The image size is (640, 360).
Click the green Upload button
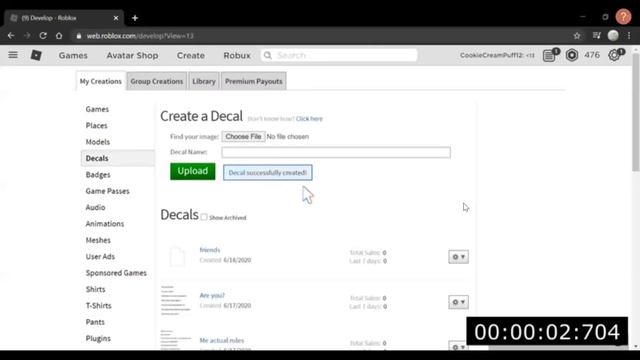pyautogui.click(x=193, y=171)
